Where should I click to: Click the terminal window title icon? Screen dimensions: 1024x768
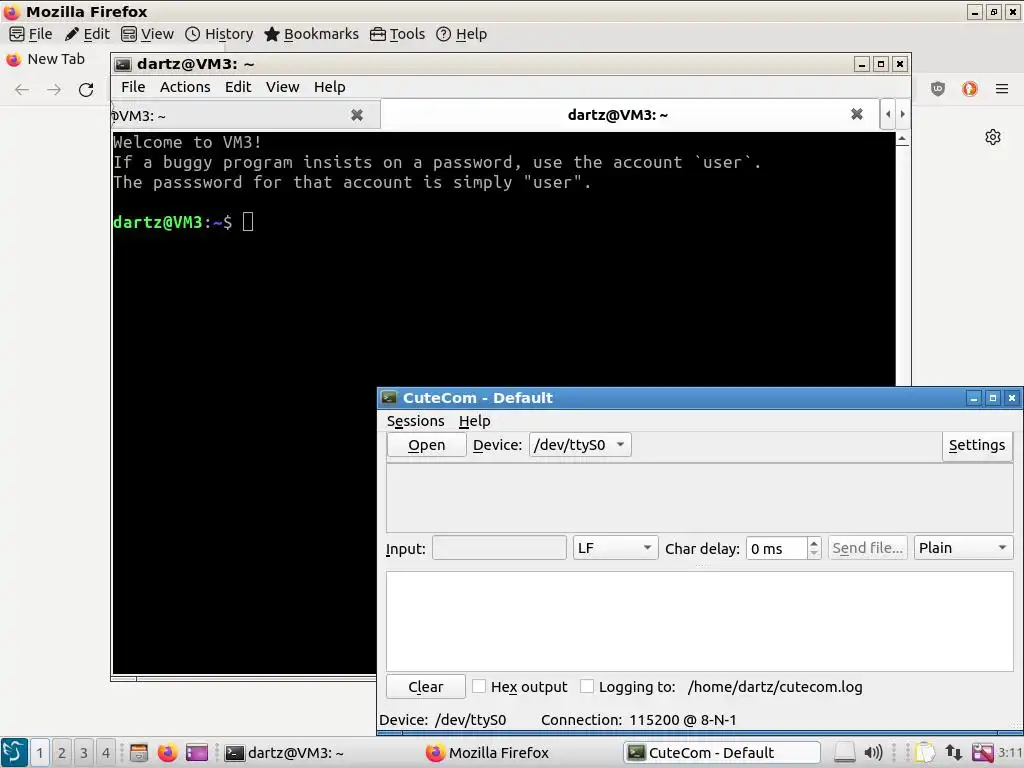coord(123,64)
